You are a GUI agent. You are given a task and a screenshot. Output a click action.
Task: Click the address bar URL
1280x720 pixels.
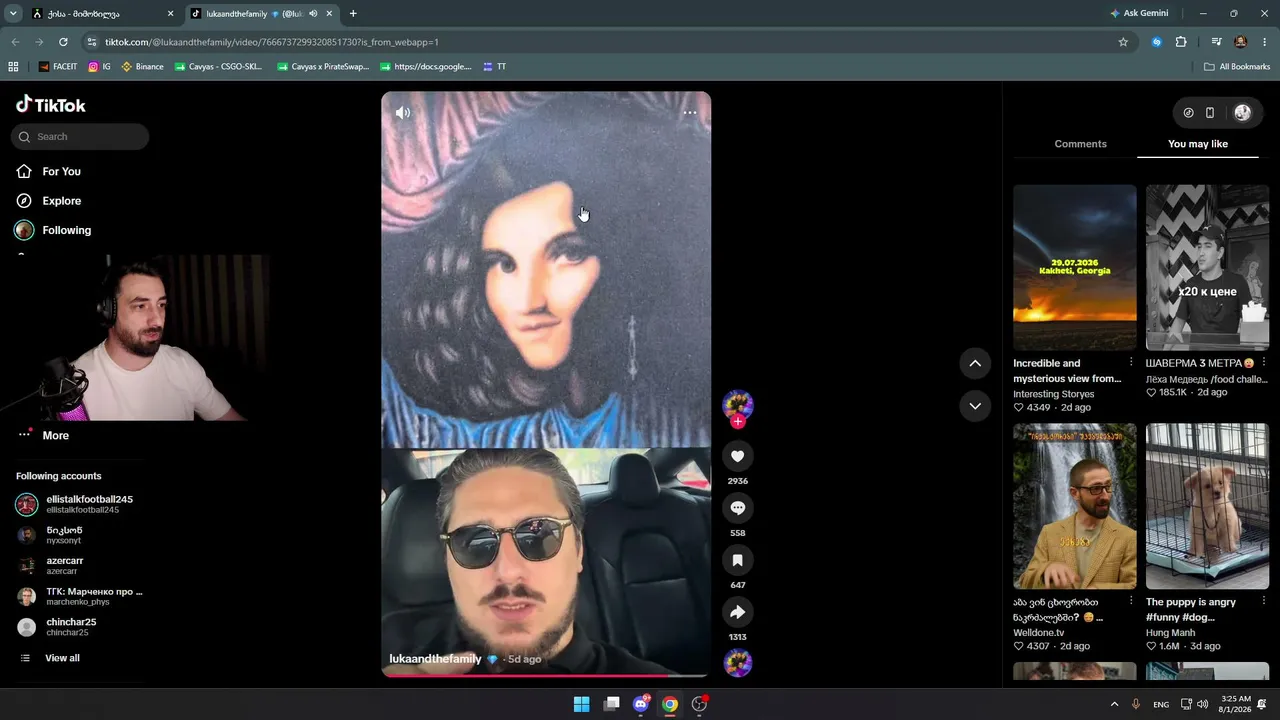272,42
